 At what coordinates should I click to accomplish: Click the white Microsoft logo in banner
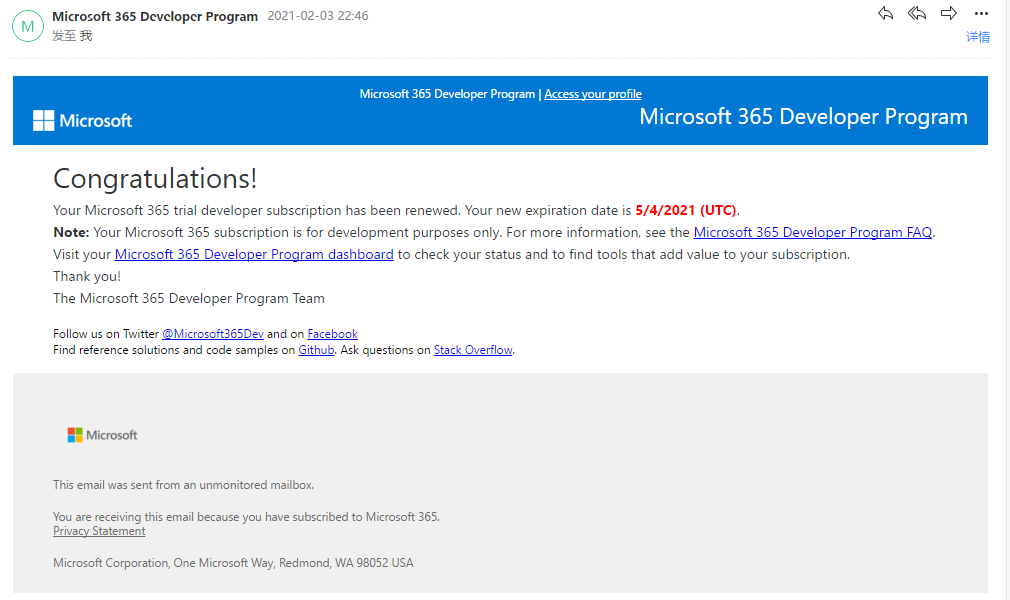tap(83, 121)
